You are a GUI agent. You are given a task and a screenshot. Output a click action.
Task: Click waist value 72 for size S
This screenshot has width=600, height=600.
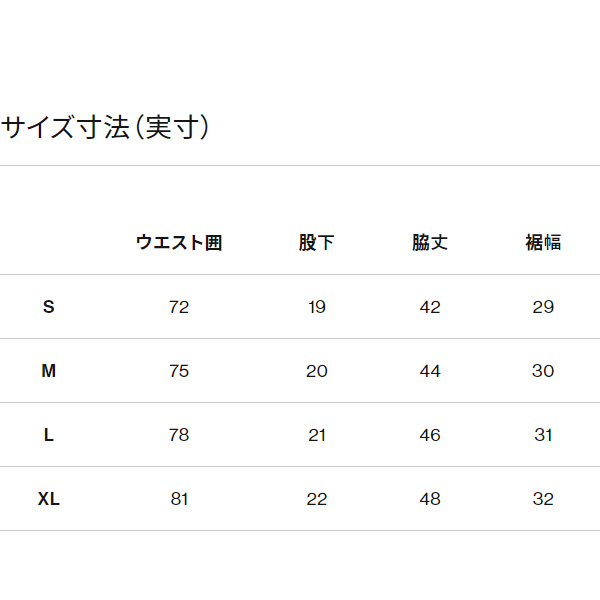coord(179,307)
